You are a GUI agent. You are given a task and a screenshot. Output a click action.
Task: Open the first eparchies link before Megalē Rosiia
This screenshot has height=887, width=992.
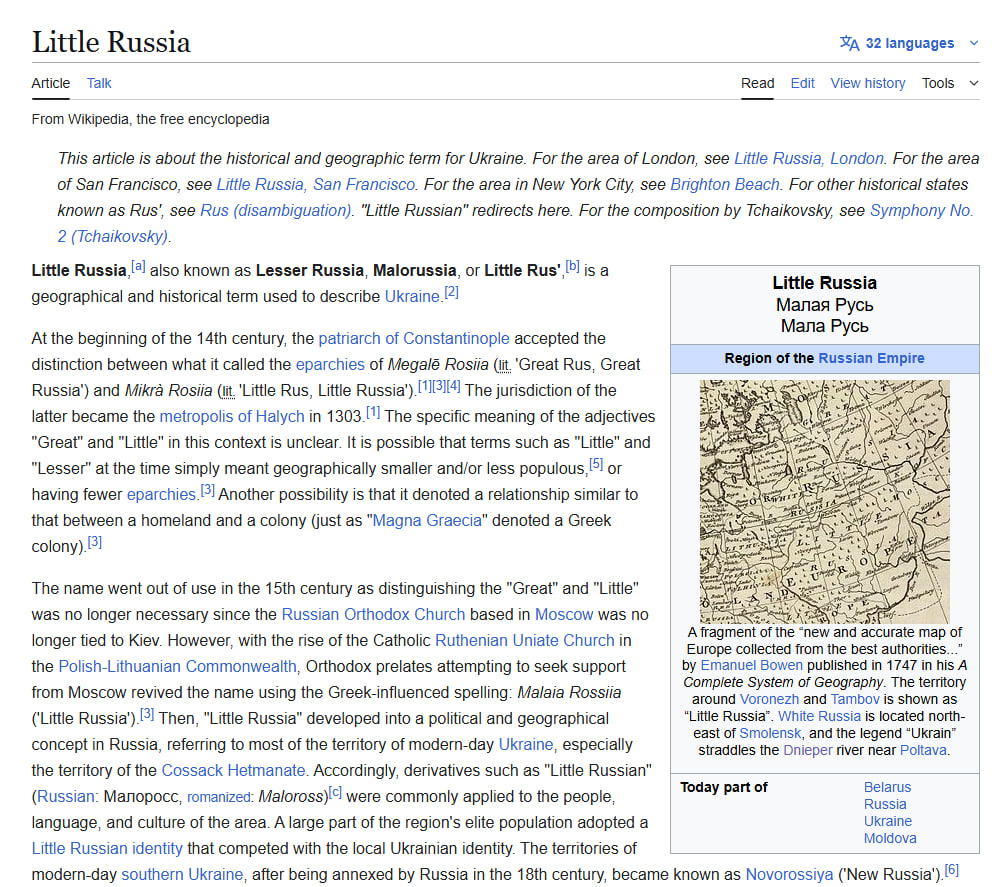[x=330, y=364]
